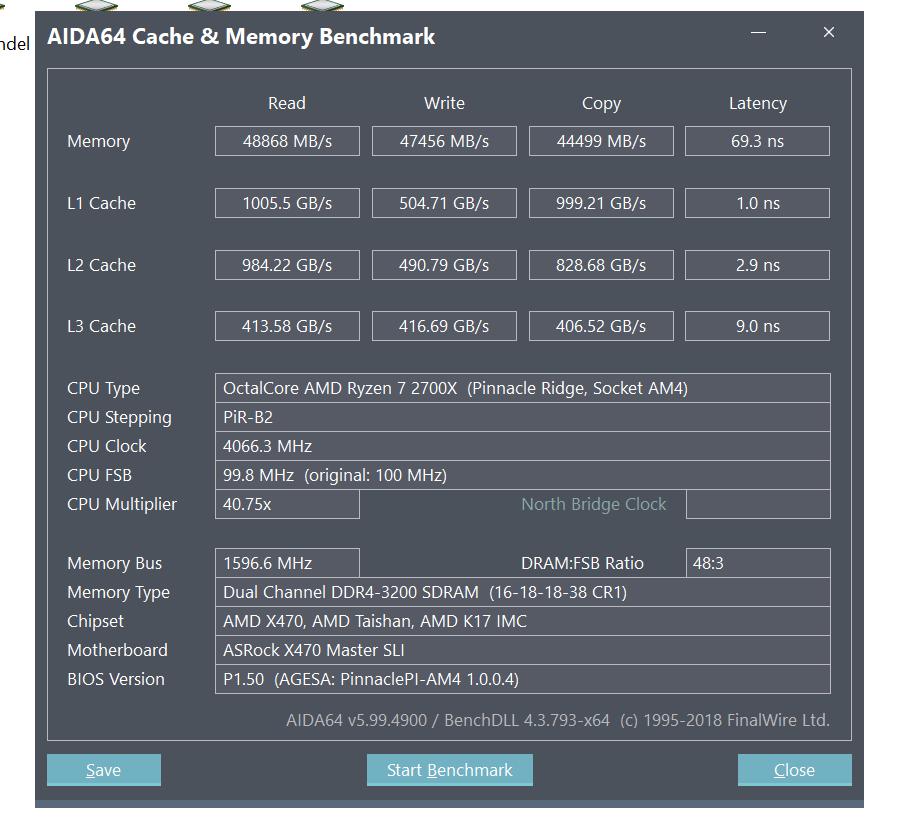907x818 pixels.
Task: Click the Memory Type info field
Action: point(522,592)
